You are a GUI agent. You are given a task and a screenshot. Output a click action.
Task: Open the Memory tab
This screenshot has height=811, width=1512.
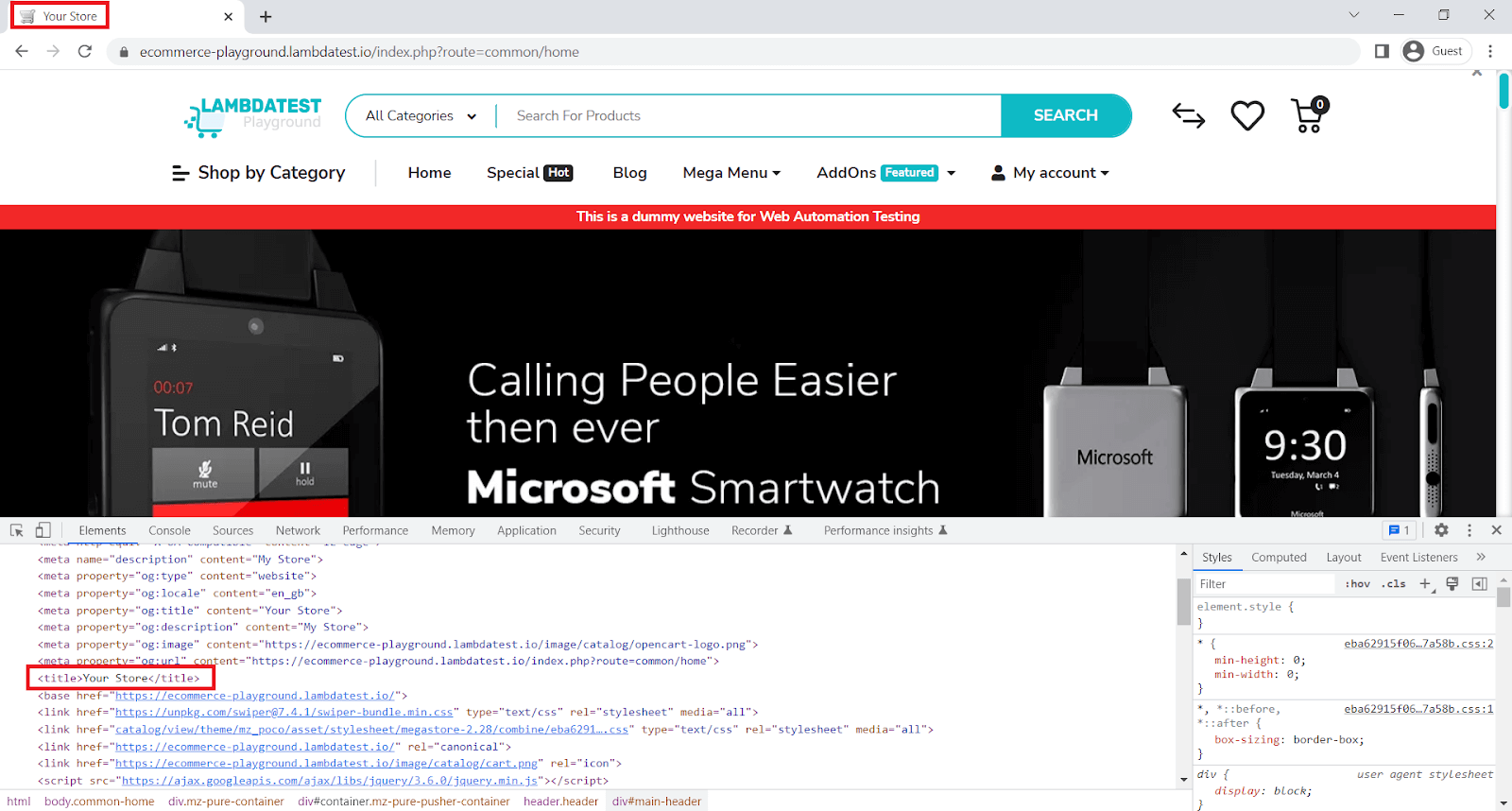(453, 530)
